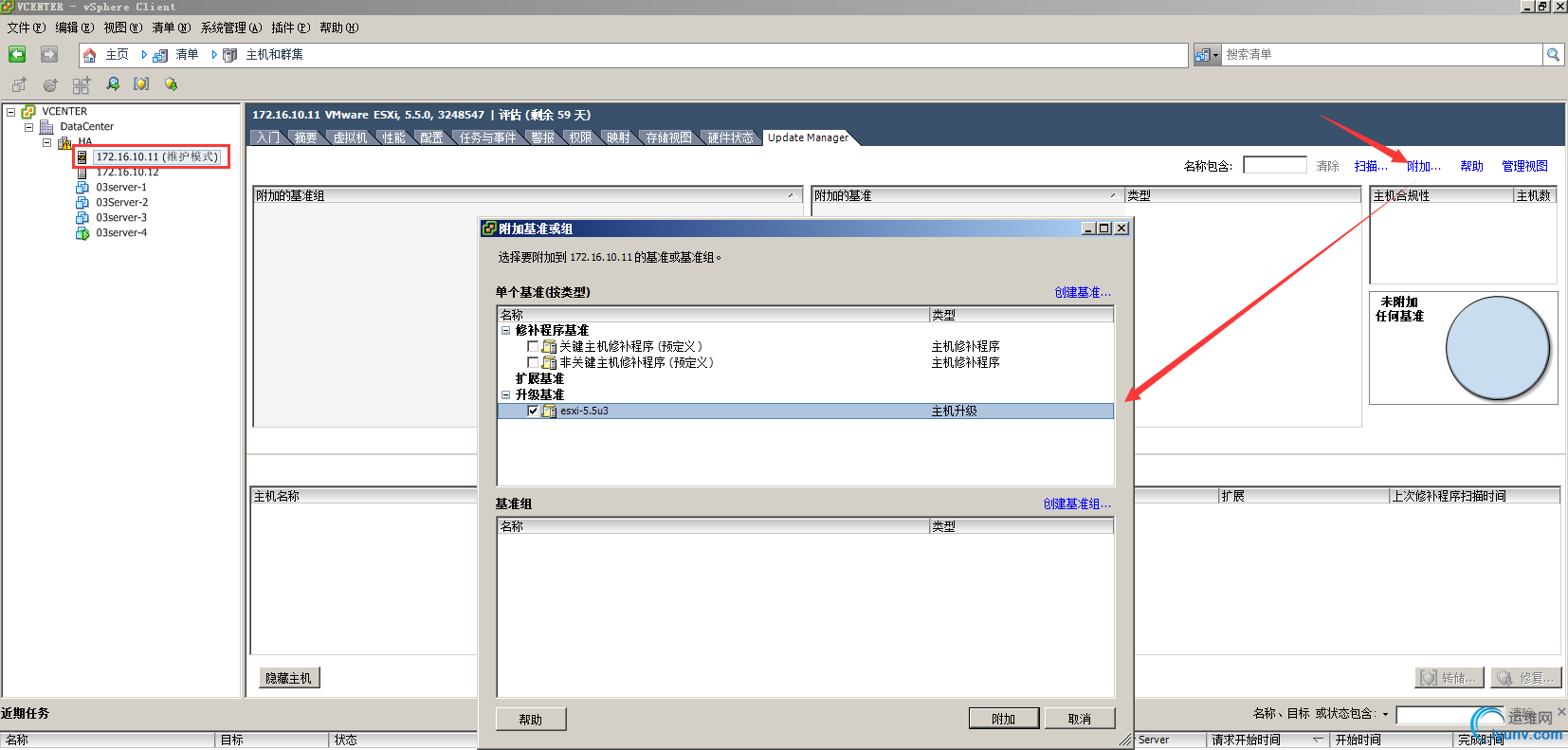Click the VM icon for 03server-3
Screen dimensions: 1568x750
(x=82, y=218)
